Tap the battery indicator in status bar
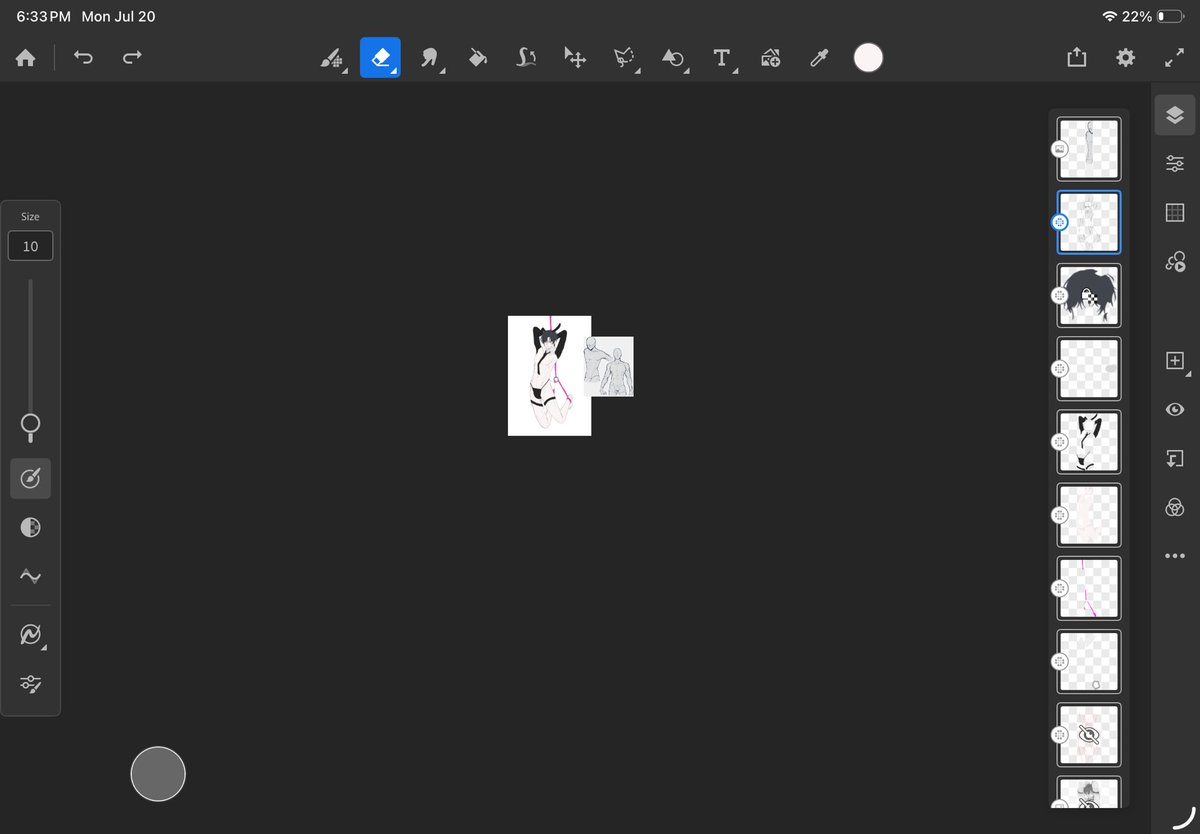1200x834 pixels. pos(1170,17)
